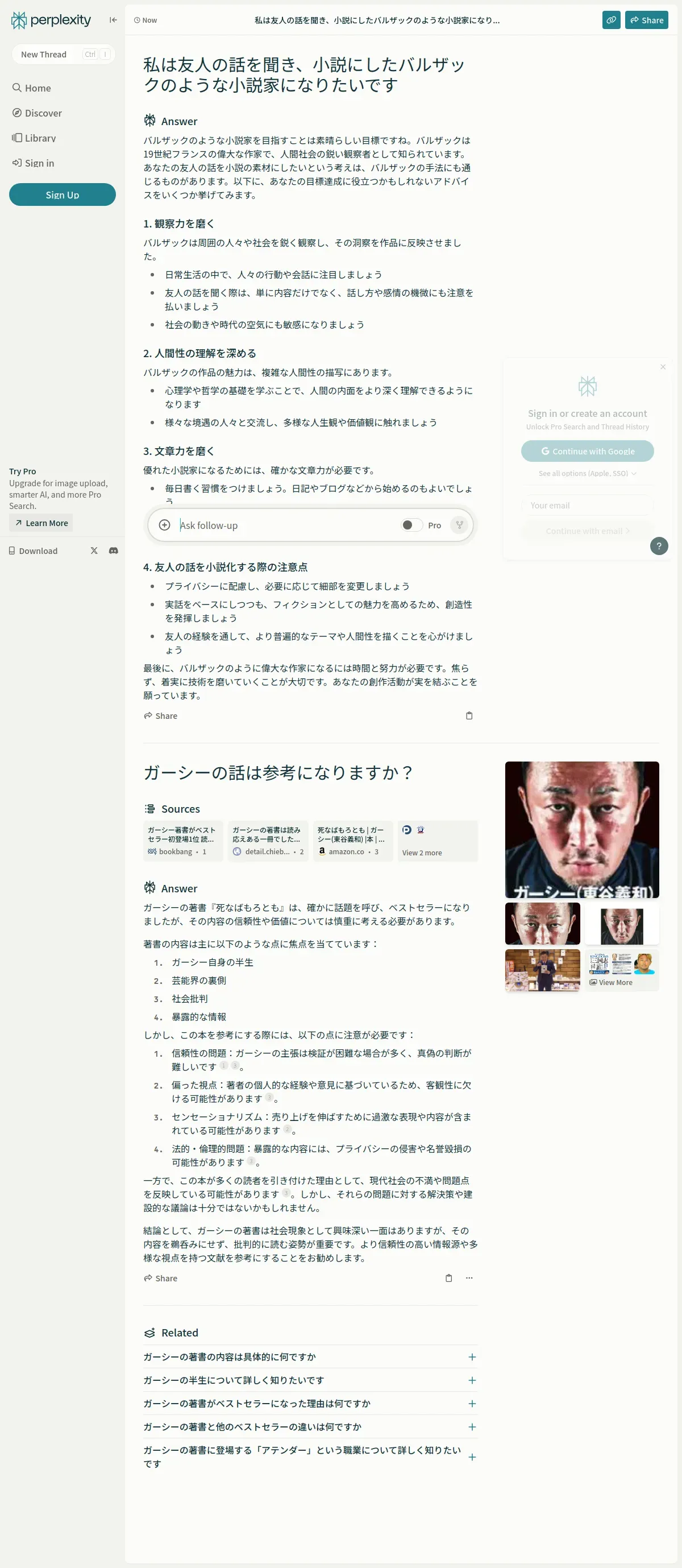The width and height of the screenshot is (682, 1568).
Task: Open the small left face thumbnail
Action: click(x=543, y=924)
